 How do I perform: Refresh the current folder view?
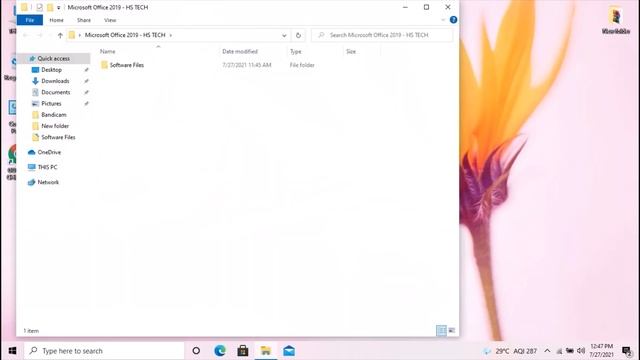(298, 36)
